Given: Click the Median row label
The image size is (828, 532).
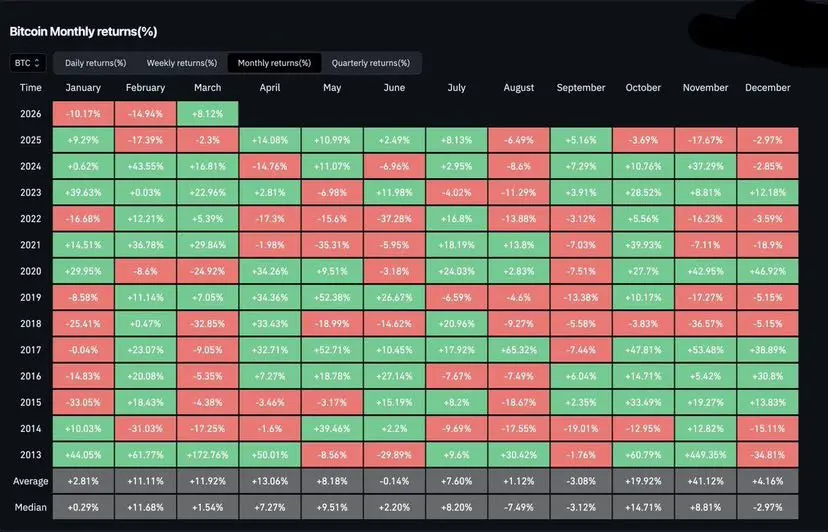Looking at the screenshot, I should [31, 507].
